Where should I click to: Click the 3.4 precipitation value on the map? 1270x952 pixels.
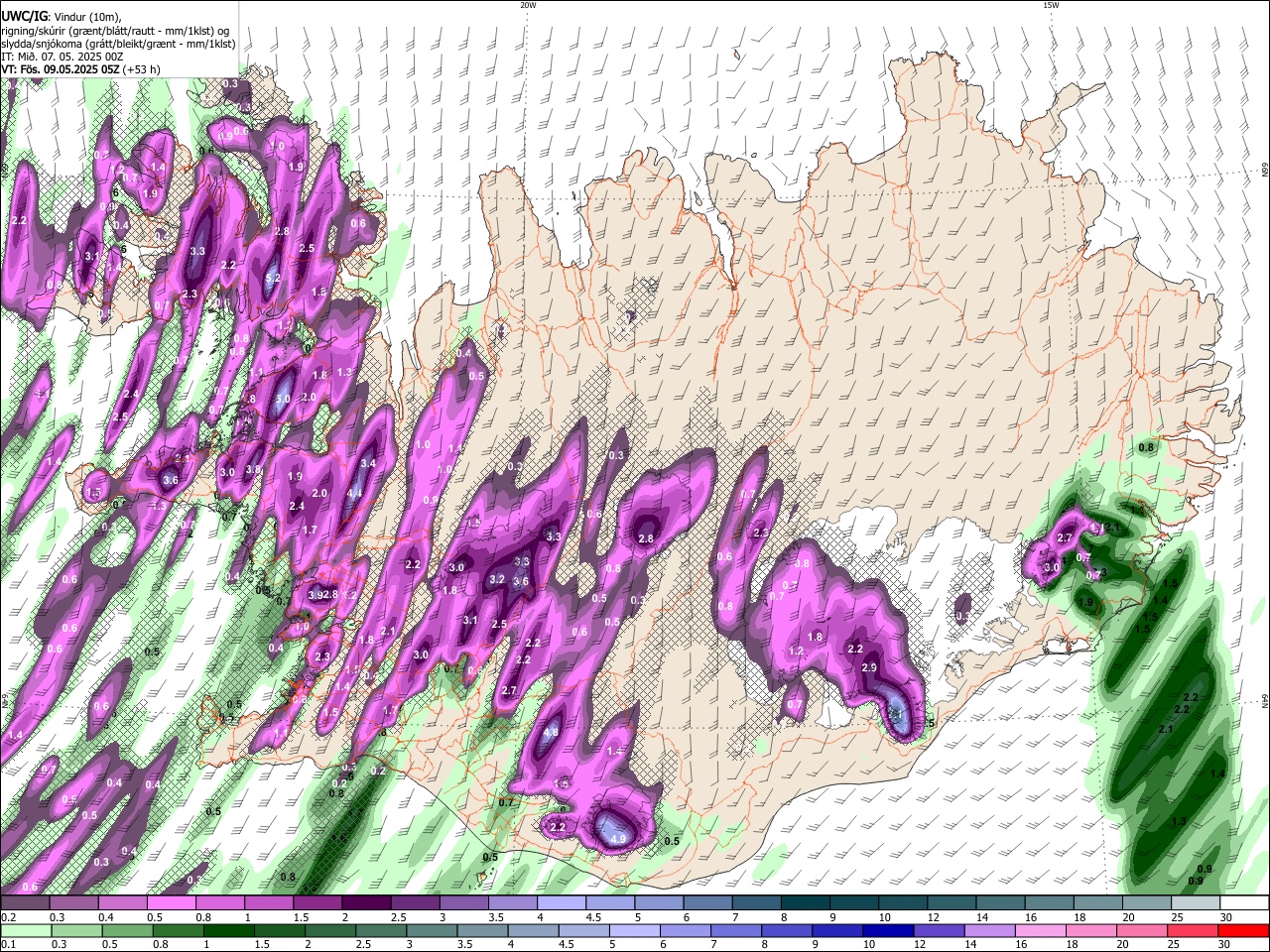coord(368,463)
